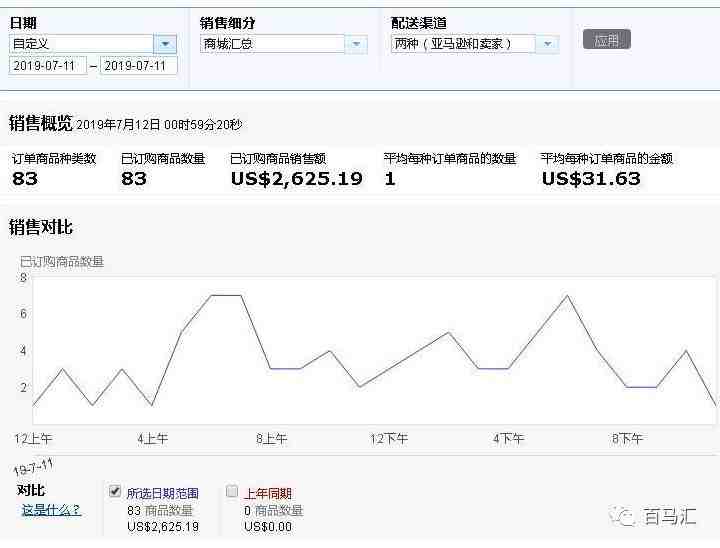Click the 平均每种订单商品的数量 label

450,159
